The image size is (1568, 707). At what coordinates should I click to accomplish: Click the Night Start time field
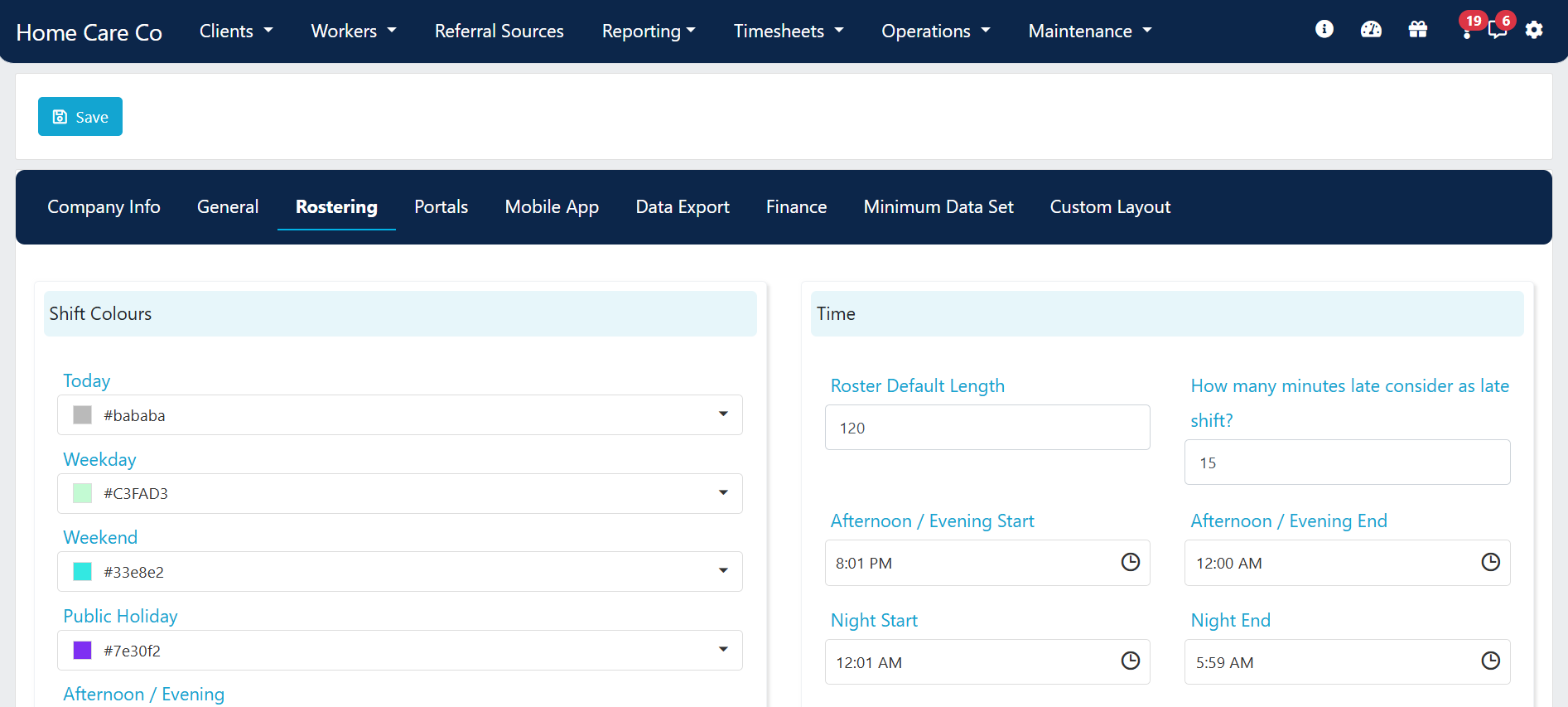pos(987,661)
